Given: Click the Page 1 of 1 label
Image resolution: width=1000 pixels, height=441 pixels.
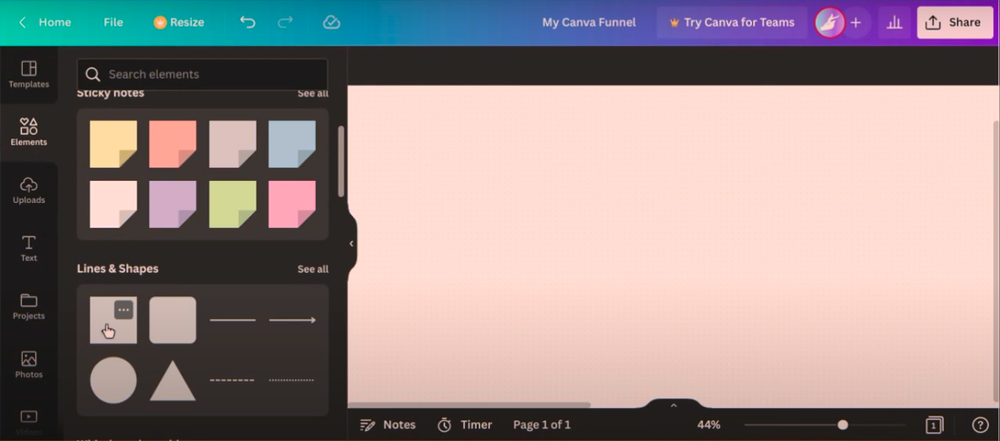Looking at the screenshot, I should [x=542, y=425].
